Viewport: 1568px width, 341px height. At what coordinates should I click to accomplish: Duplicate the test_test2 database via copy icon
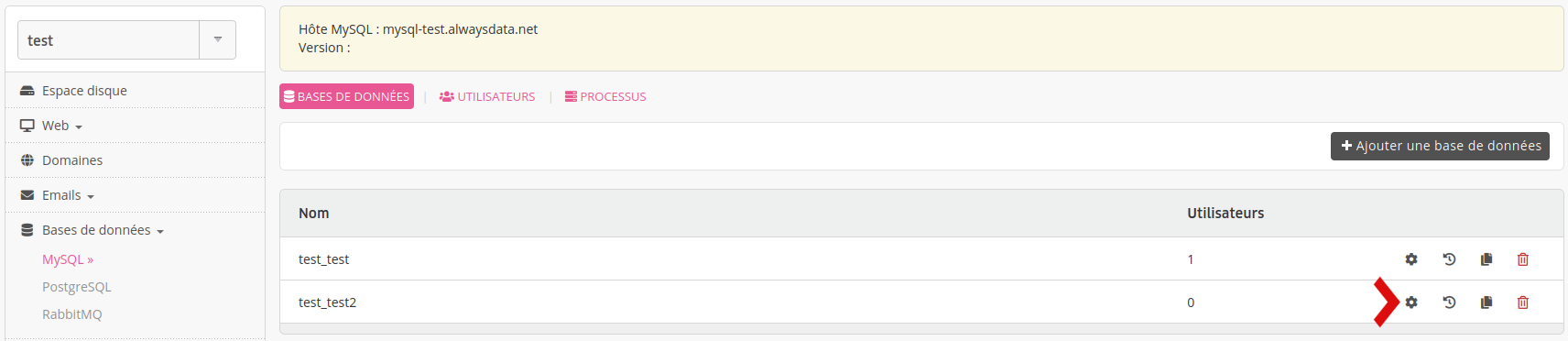point(1486,302)
